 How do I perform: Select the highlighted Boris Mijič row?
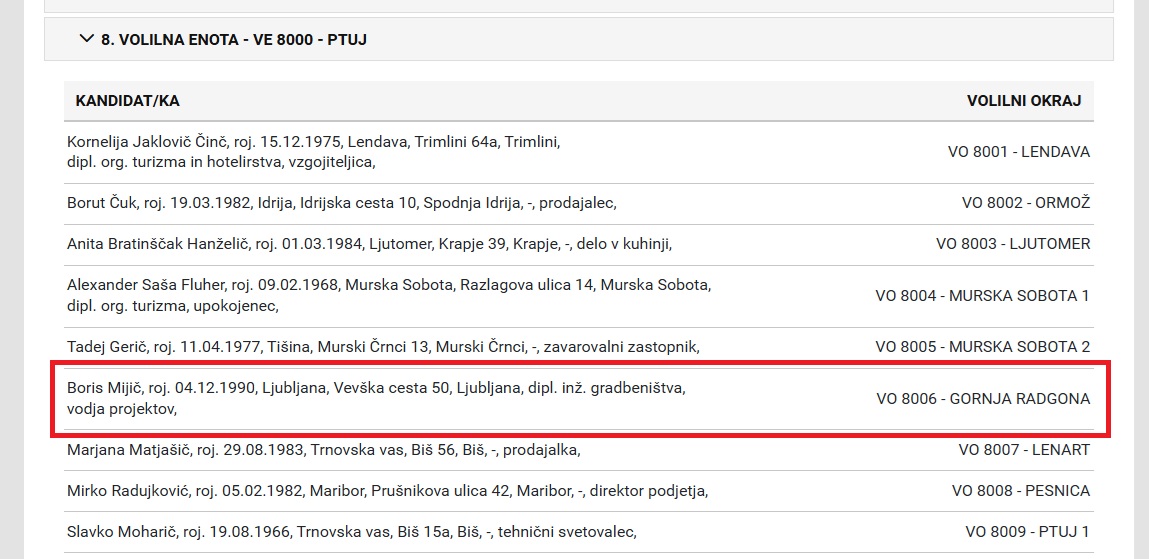tap(579, 399)
